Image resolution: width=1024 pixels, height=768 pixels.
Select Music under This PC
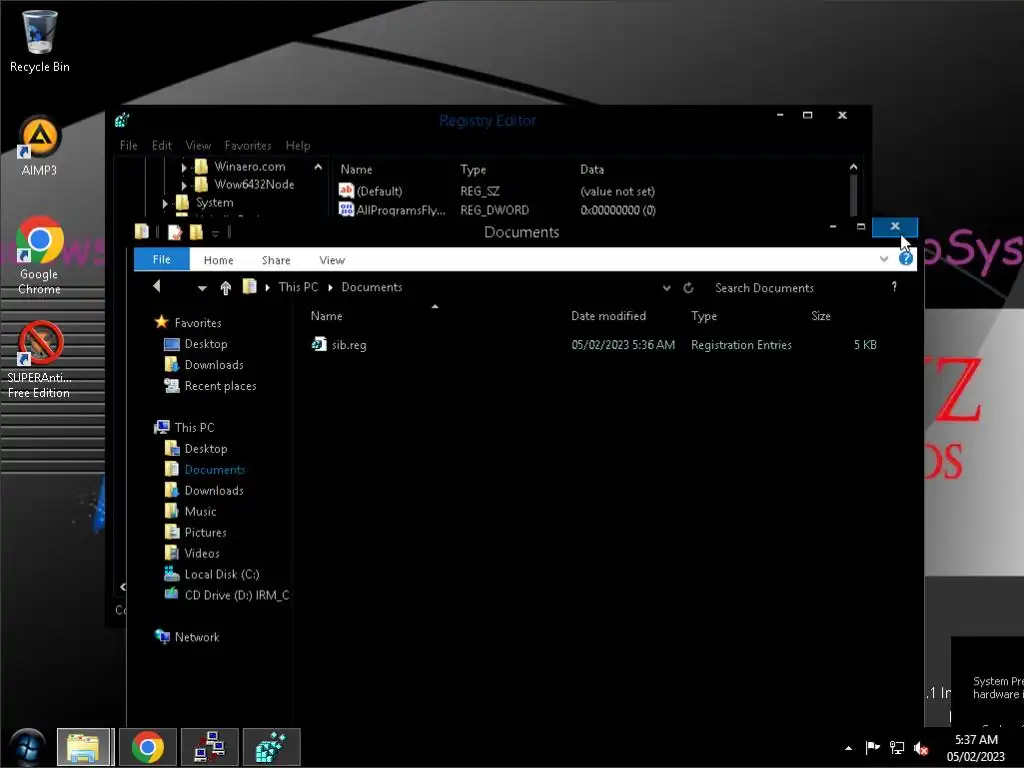point(200,511)
